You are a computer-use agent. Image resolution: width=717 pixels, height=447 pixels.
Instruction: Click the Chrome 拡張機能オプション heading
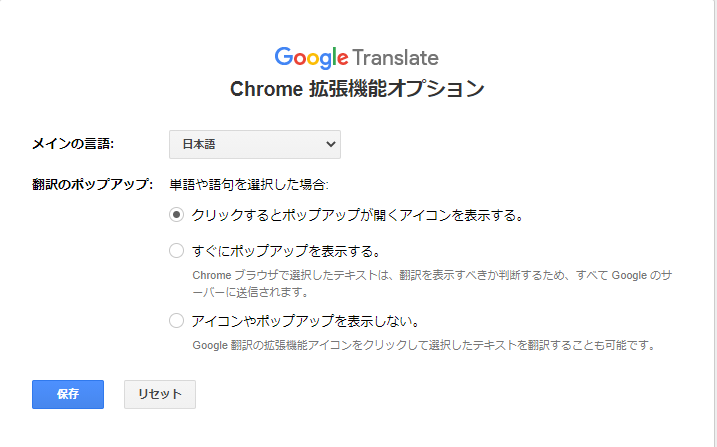click(x=357, y=89)
